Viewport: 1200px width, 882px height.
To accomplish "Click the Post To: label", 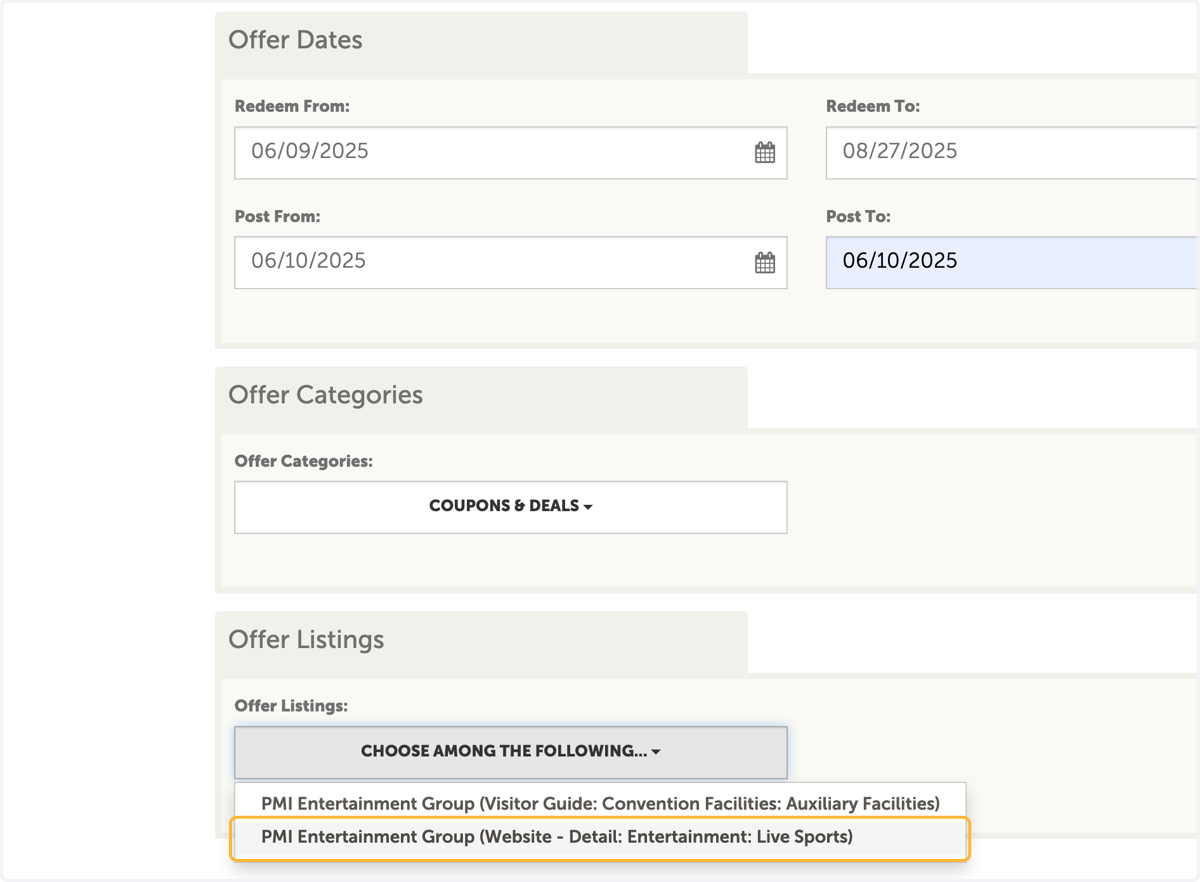I will tap(858, 216).
